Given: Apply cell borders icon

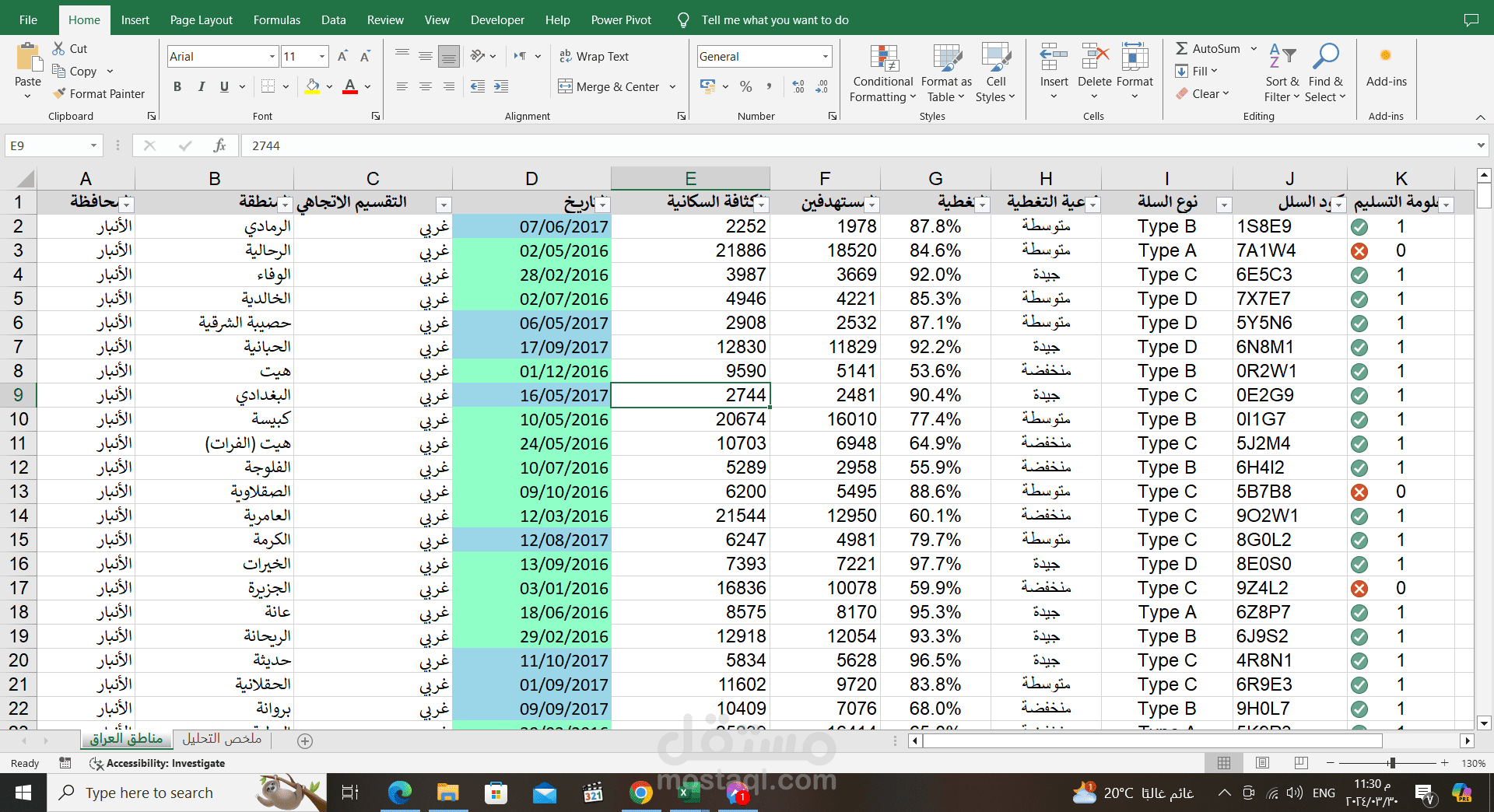Looking at the screenshot, I should (x=268, y=87).
